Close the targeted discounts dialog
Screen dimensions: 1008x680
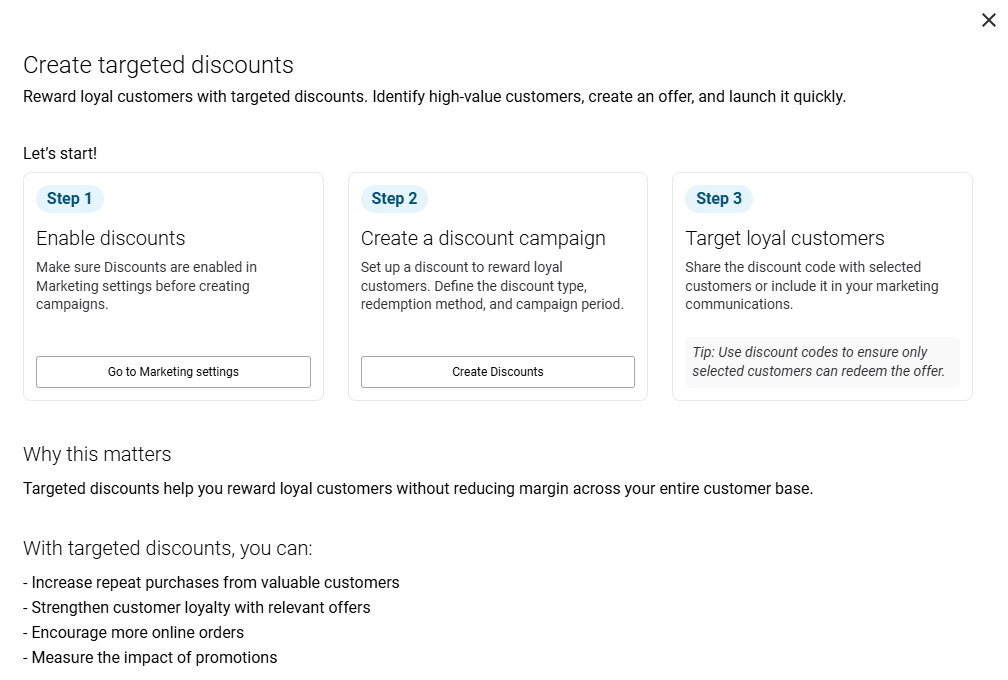pos(988,20)
